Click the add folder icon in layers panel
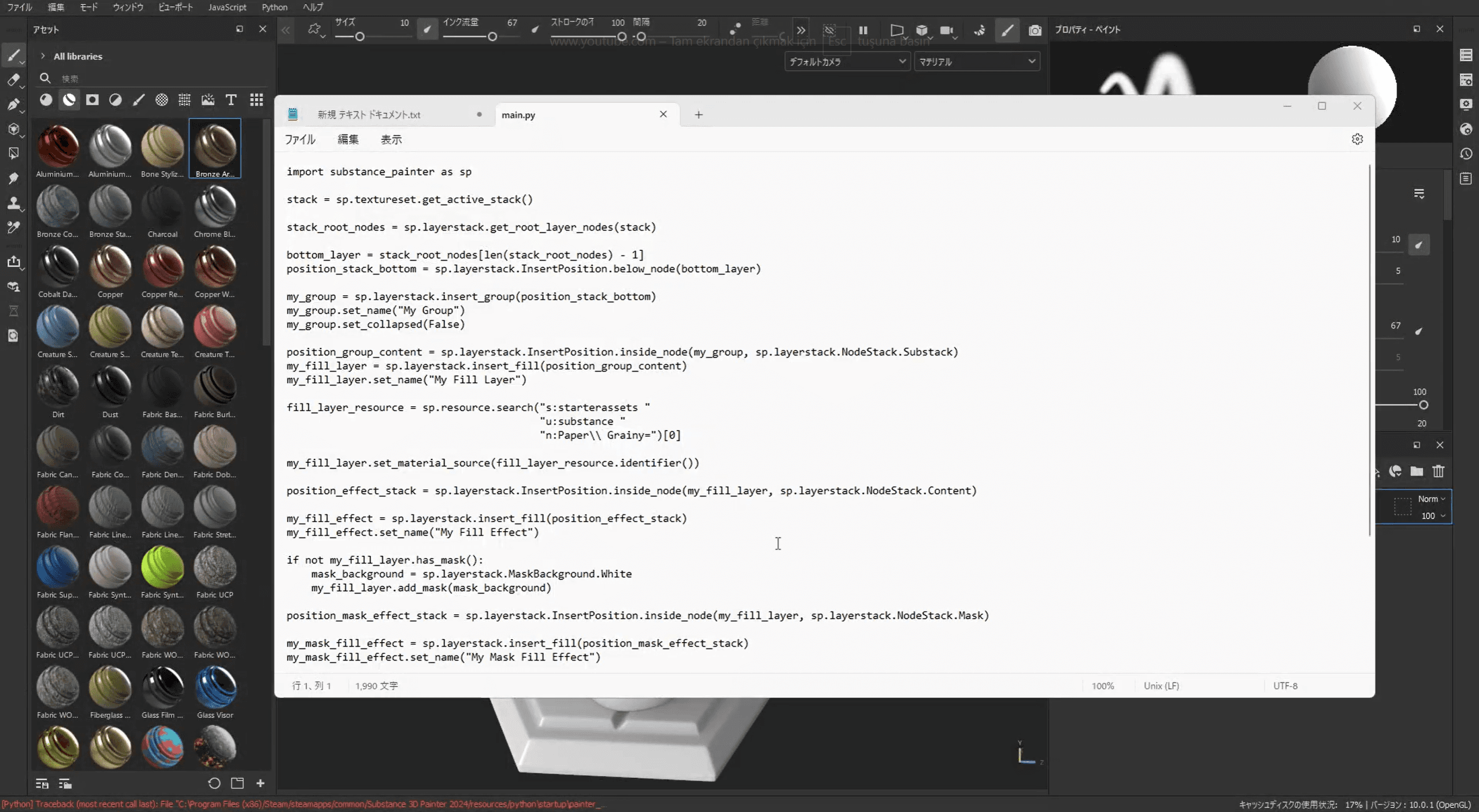The width and height of the screenshot is (1479, 812). click(1417, 472)
